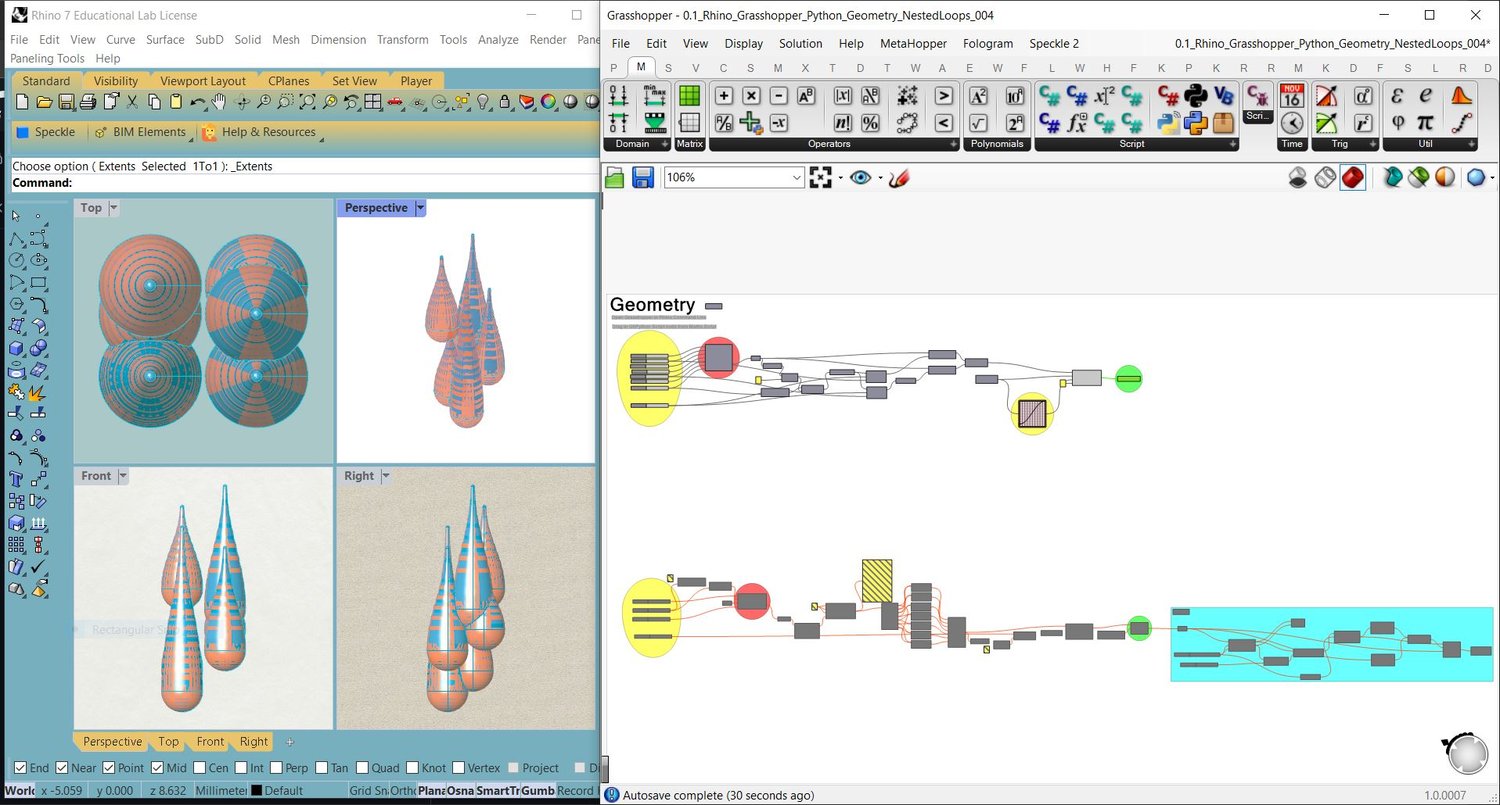The image size is (1500, 805).
Task: Click the Epsilon constant component icon
Action: point(1398,96)
